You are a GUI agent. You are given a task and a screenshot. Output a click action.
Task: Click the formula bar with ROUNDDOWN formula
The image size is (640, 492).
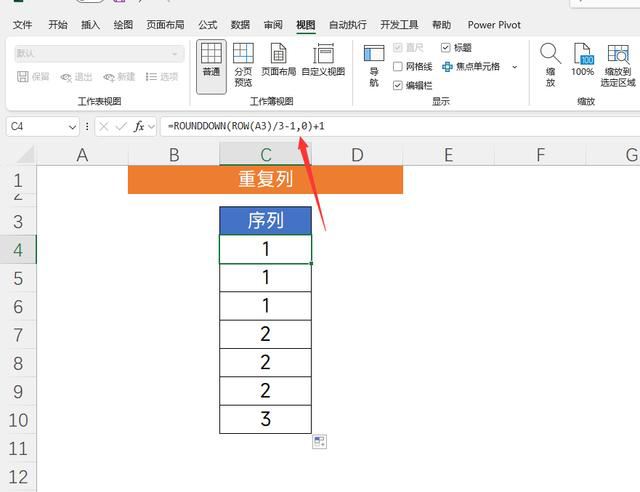(400, 127)
